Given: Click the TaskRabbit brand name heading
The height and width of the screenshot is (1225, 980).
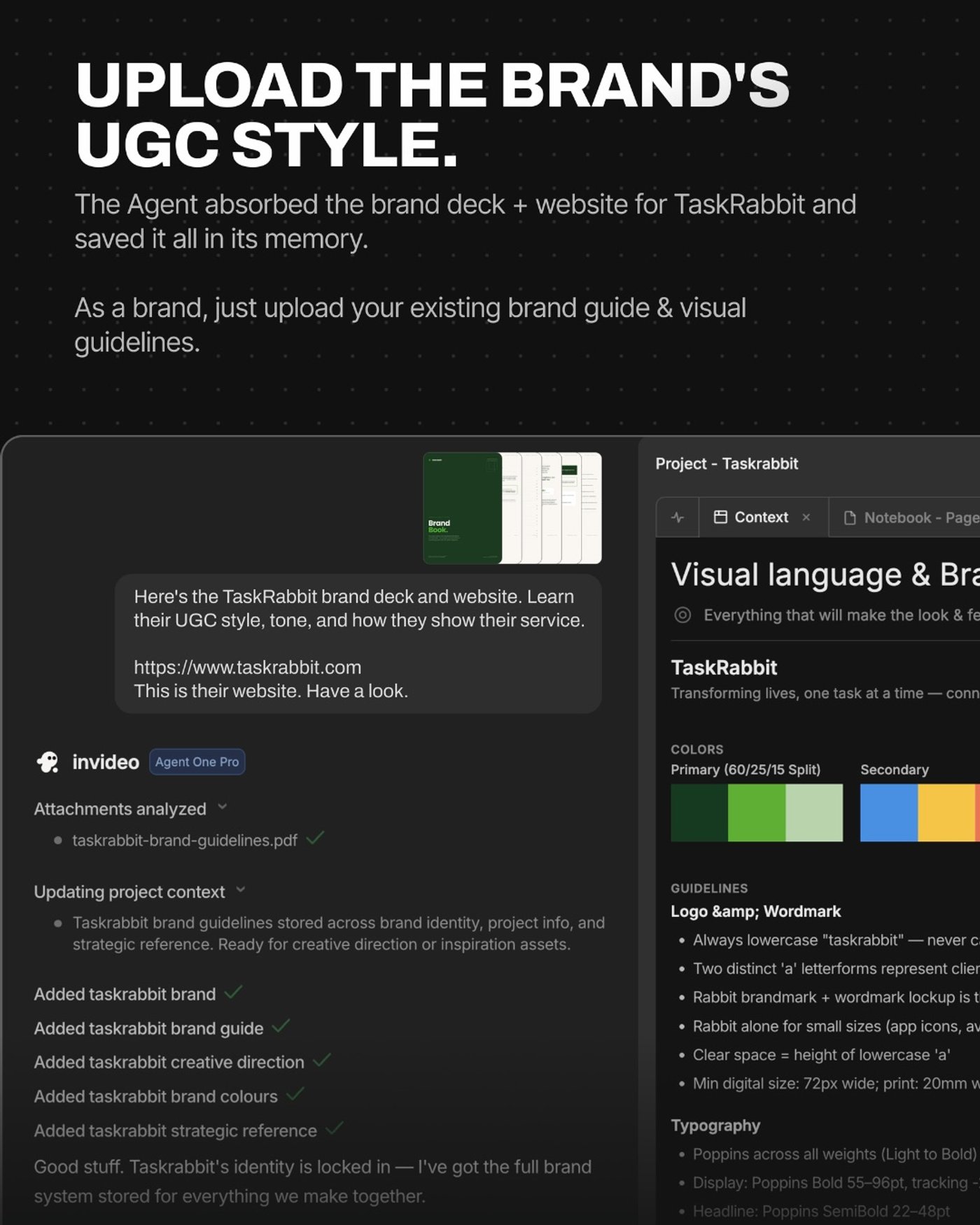Looking at the screenshot, I should 724,667.
